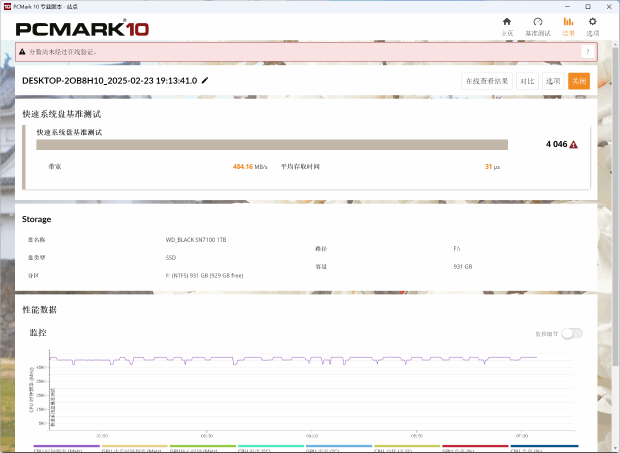
Task: Click the access time value 31 µs
Action: pos(492,167)
